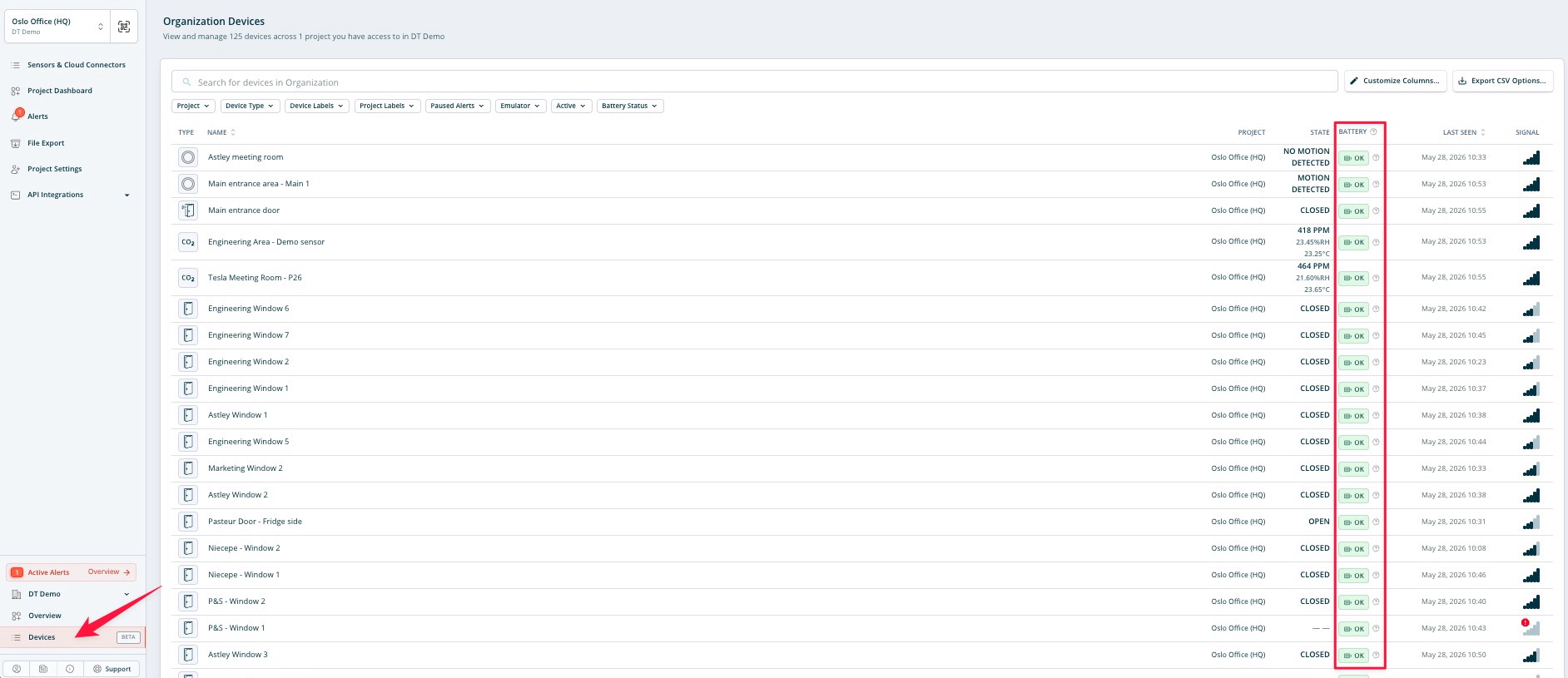Click the OPEN state of Pasteur Door
The image size is (1568, 678).
(1318, 522)
